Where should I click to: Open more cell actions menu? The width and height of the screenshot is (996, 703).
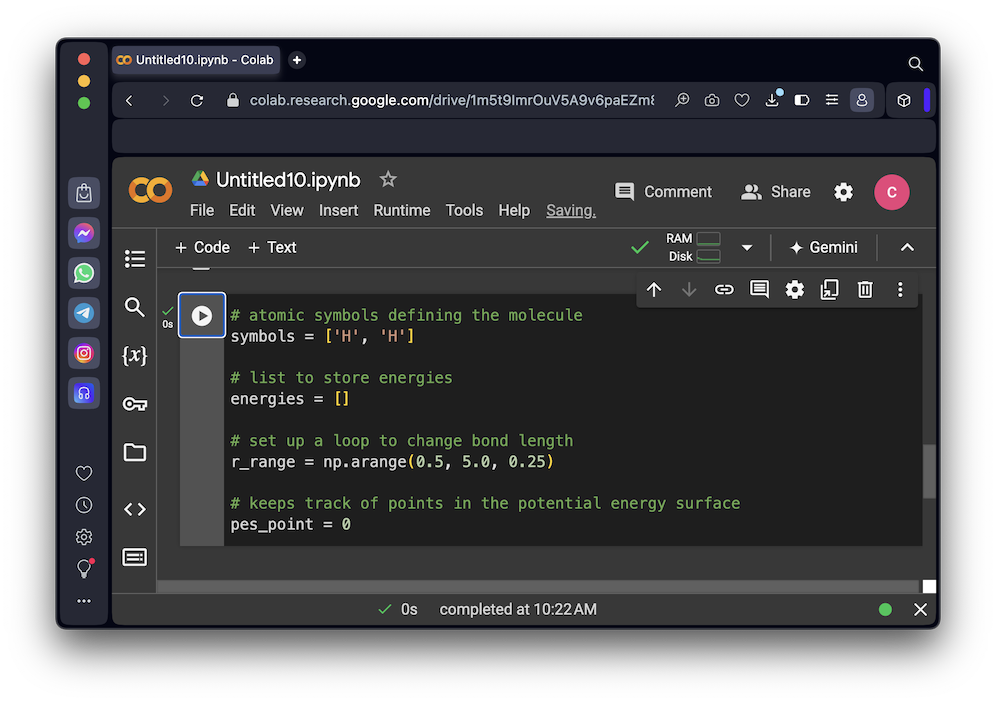click(900, 290)
